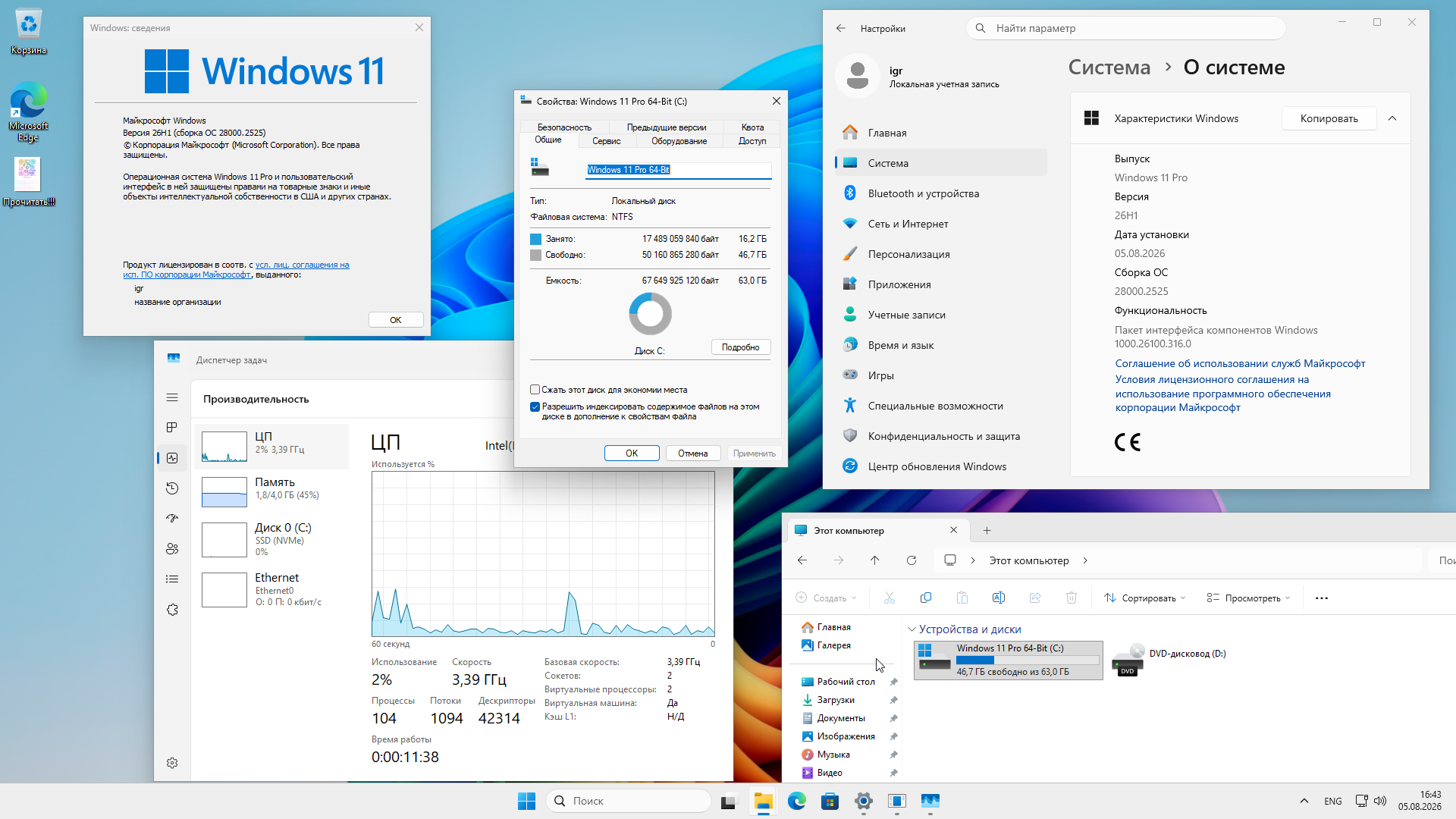Switch to the Оборудование tab

[x=679, y=141]
